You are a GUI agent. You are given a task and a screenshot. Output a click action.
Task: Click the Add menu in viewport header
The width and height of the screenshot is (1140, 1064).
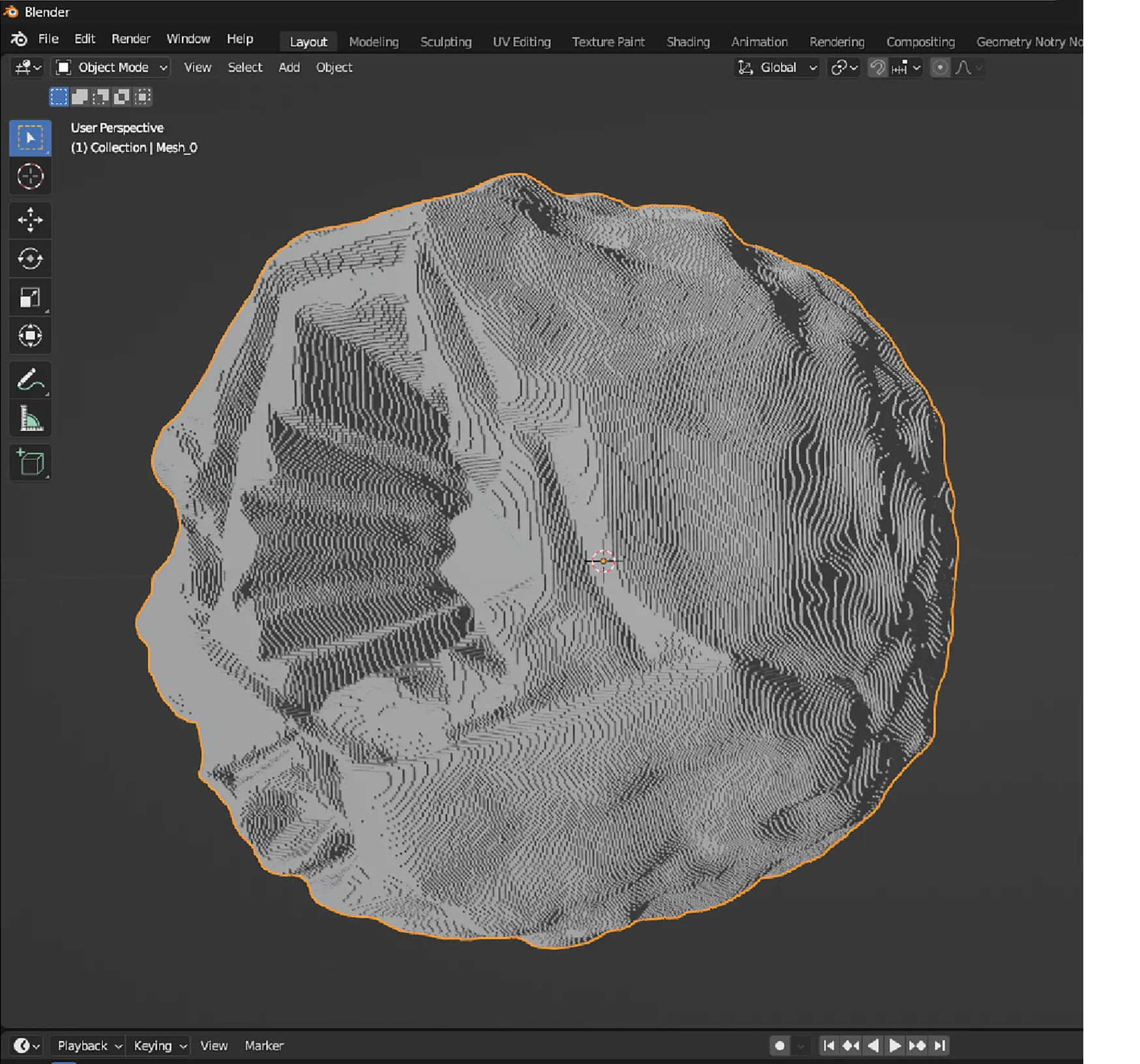click(x=289, y=67)
